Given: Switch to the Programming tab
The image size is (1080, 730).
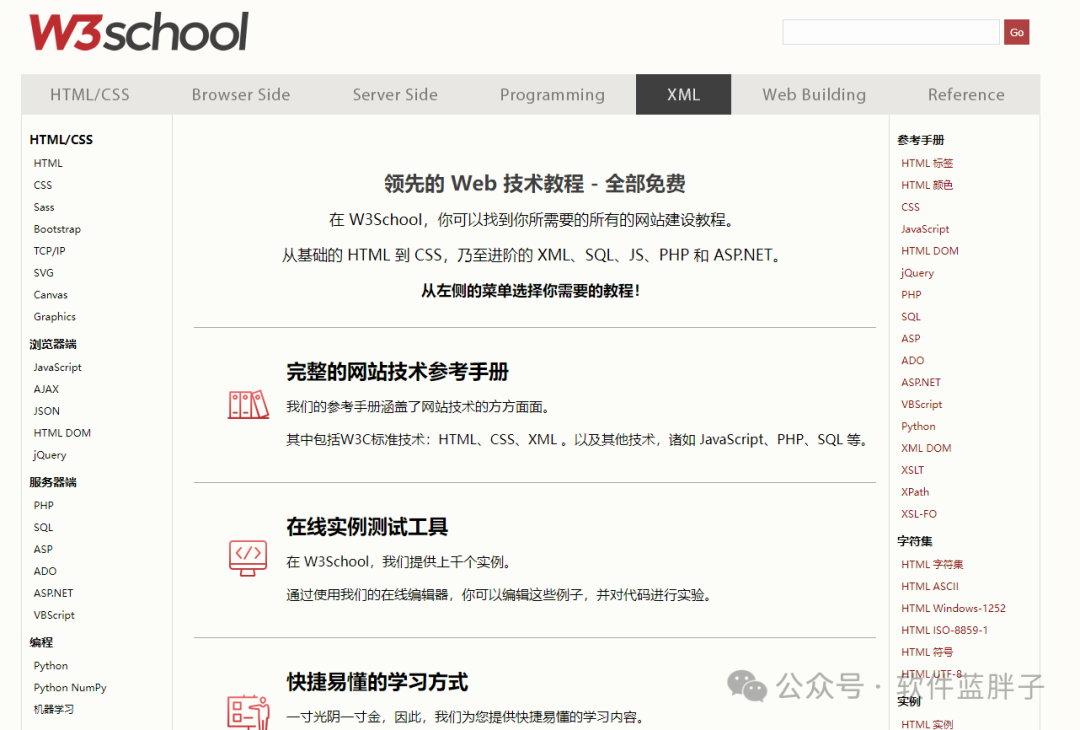Looking at the screenshot, I should coord(552,94).
